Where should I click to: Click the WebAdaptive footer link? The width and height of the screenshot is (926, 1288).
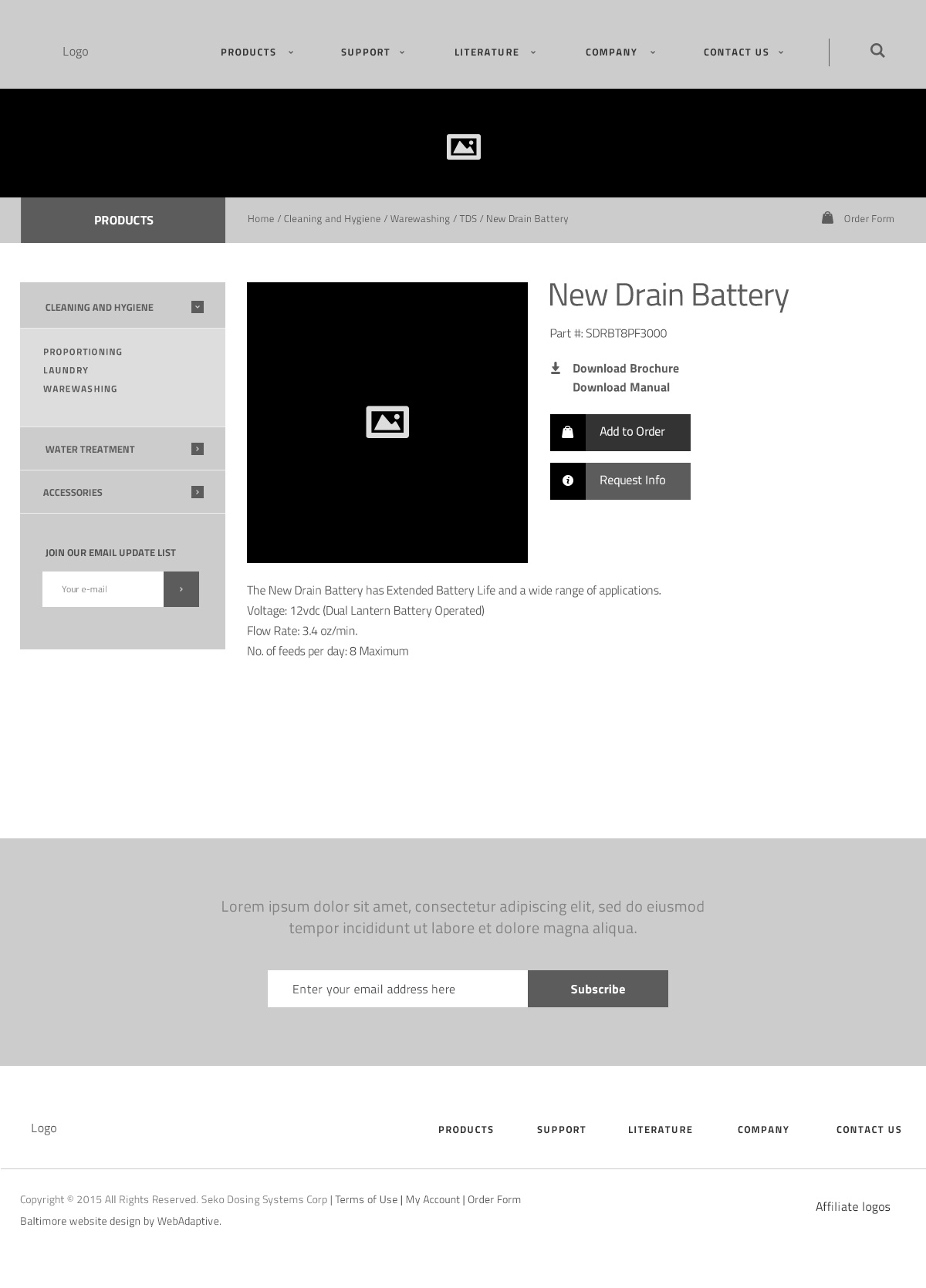click(188, 1221)
